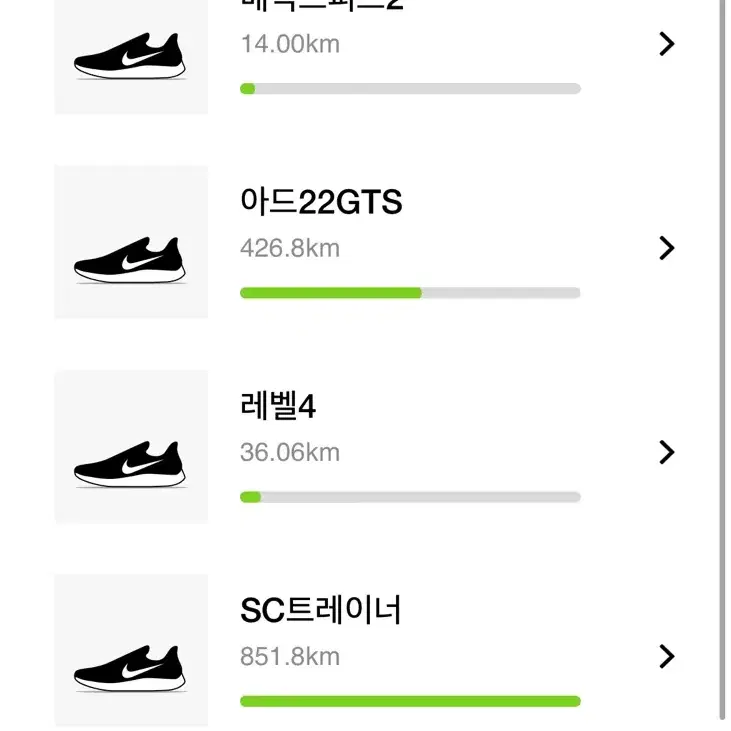Click the vertical scrollbar on right edge
731x731 pixels.
coord(722,361)
